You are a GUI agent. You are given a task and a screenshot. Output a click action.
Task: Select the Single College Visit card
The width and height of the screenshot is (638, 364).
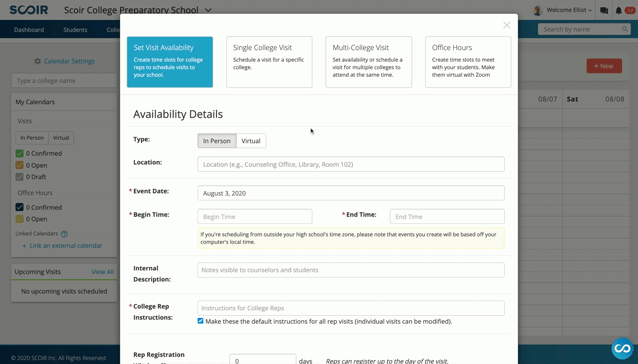click(x=269, y=62)
